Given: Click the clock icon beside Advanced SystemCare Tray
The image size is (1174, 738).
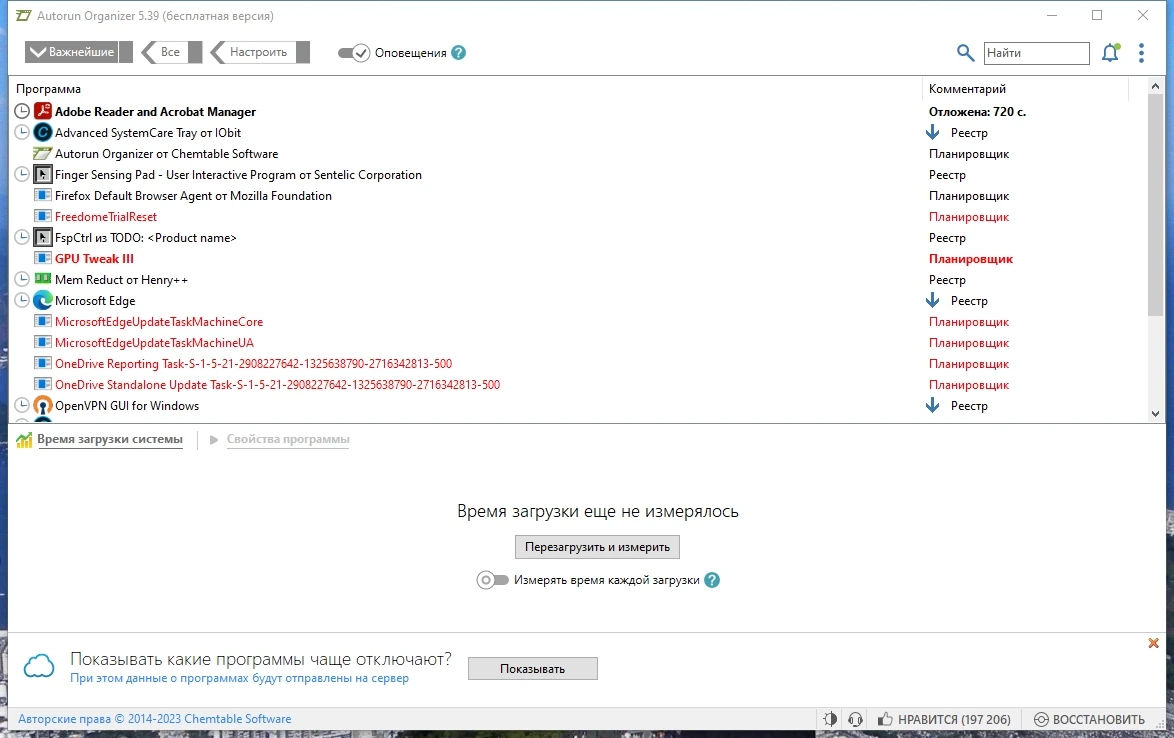Looking at the screenshot, I should coord(22,132).
